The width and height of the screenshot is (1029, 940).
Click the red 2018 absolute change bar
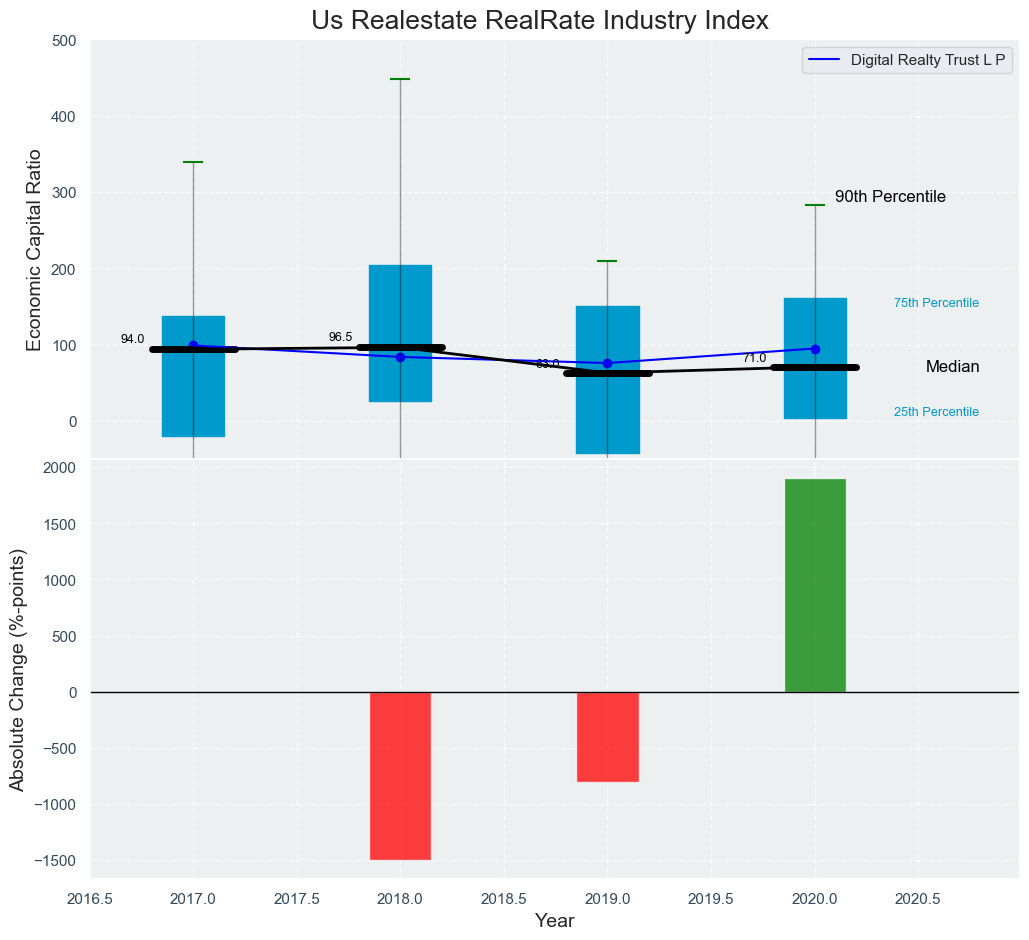pos(400,775)
